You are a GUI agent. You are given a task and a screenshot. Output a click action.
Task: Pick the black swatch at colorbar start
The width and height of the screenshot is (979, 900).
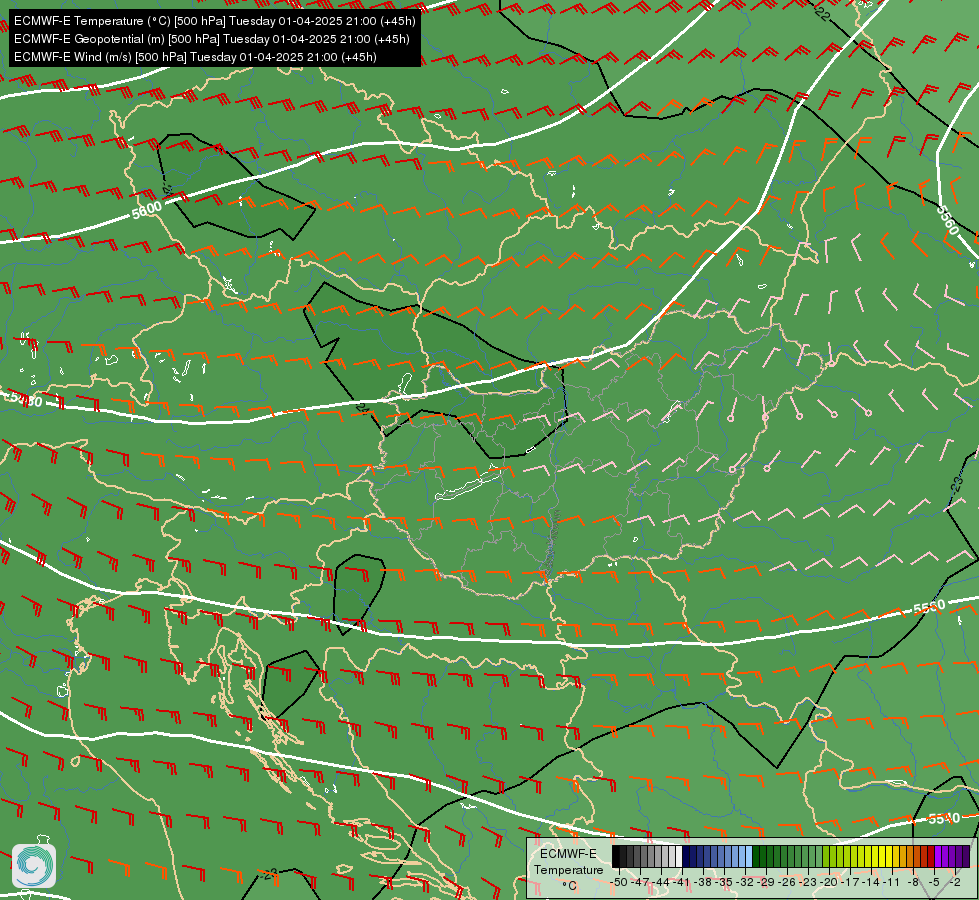point(616,856)
